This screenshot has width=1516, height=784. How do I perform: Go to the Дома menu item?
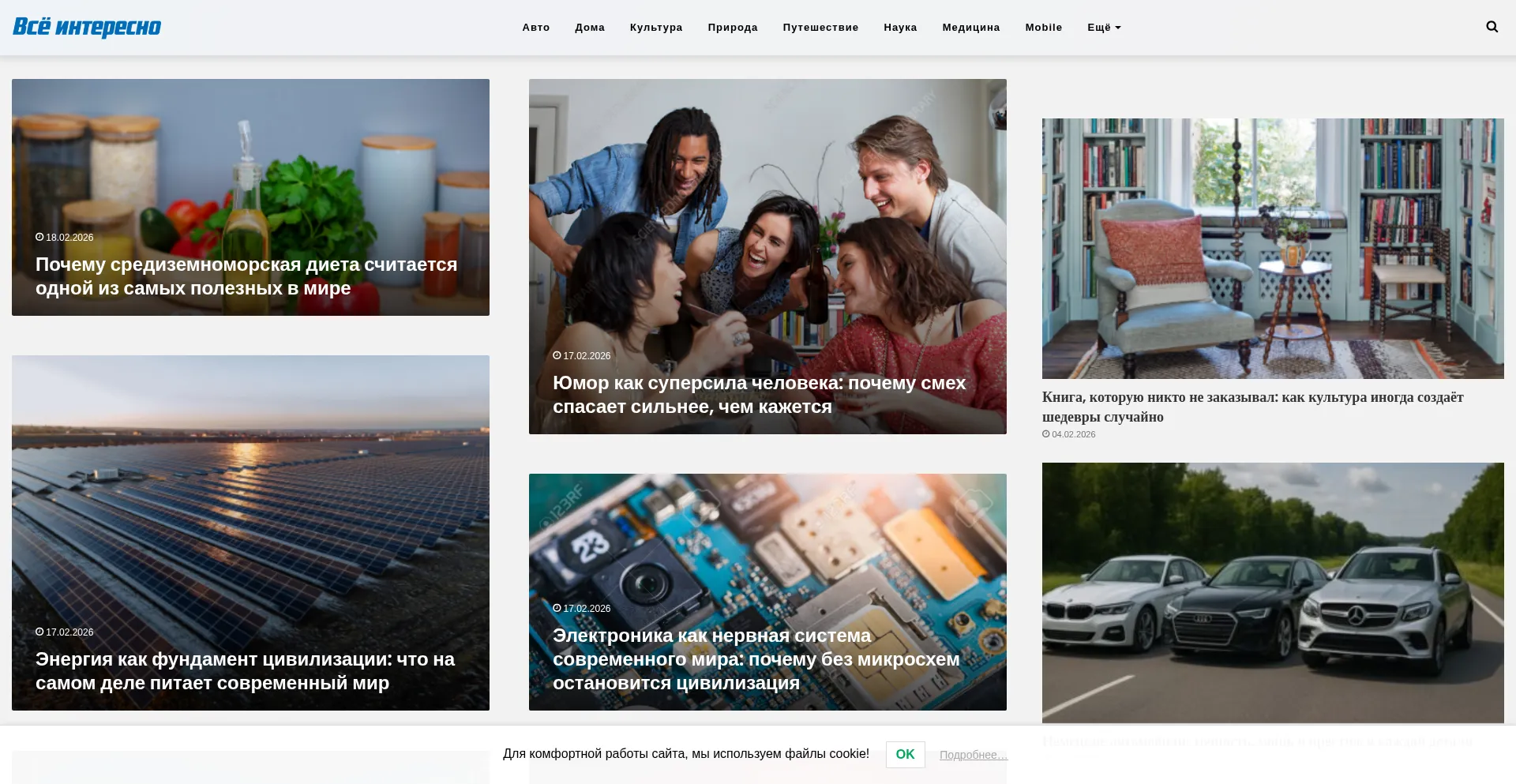pos(590,28)
